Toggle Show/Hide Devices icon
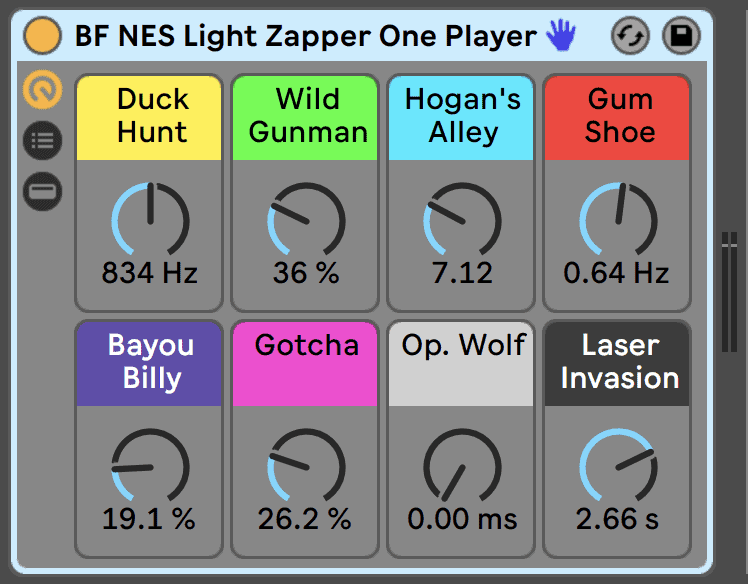 coord(42,191)
